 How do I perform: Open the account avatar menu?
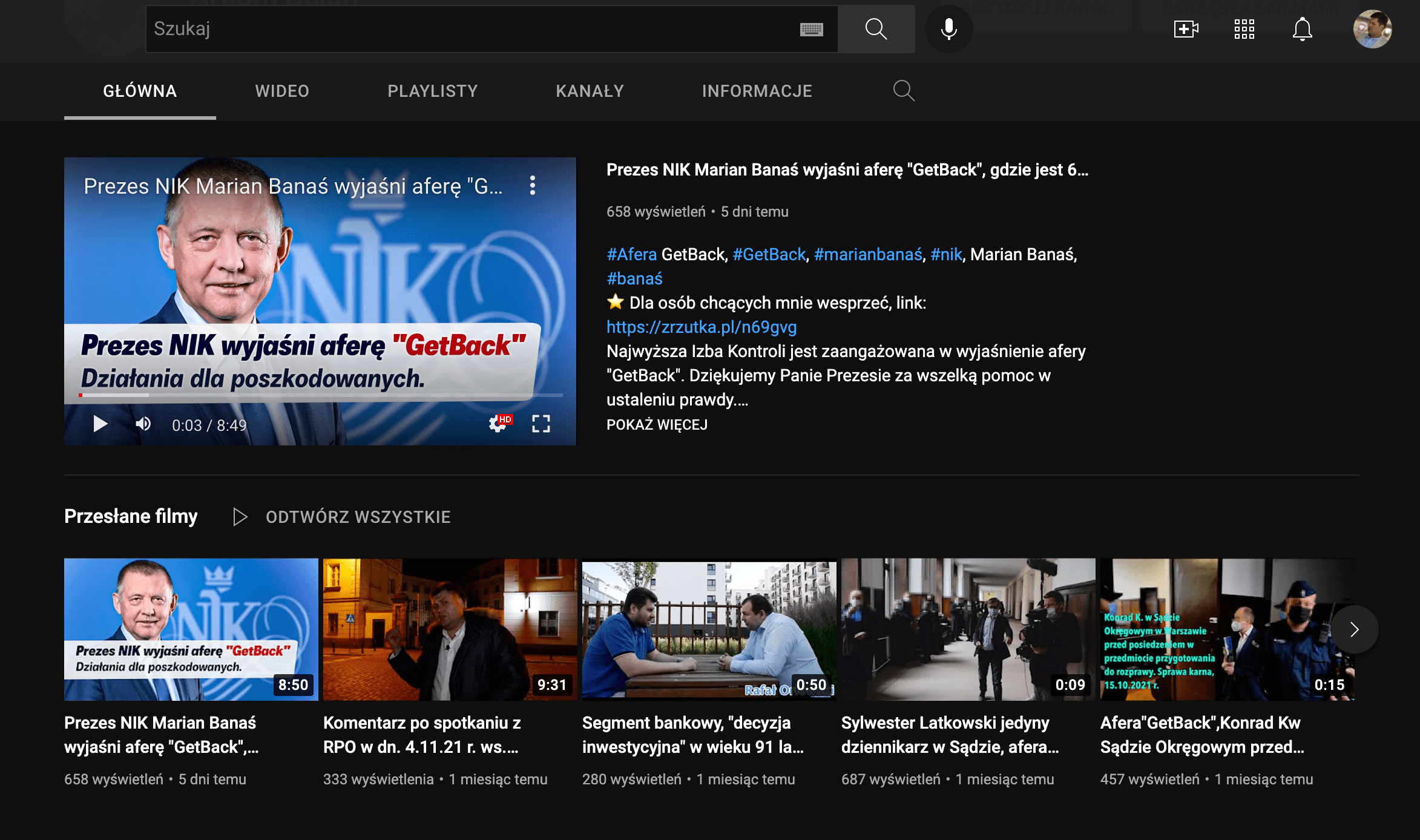click(1372, 28)
